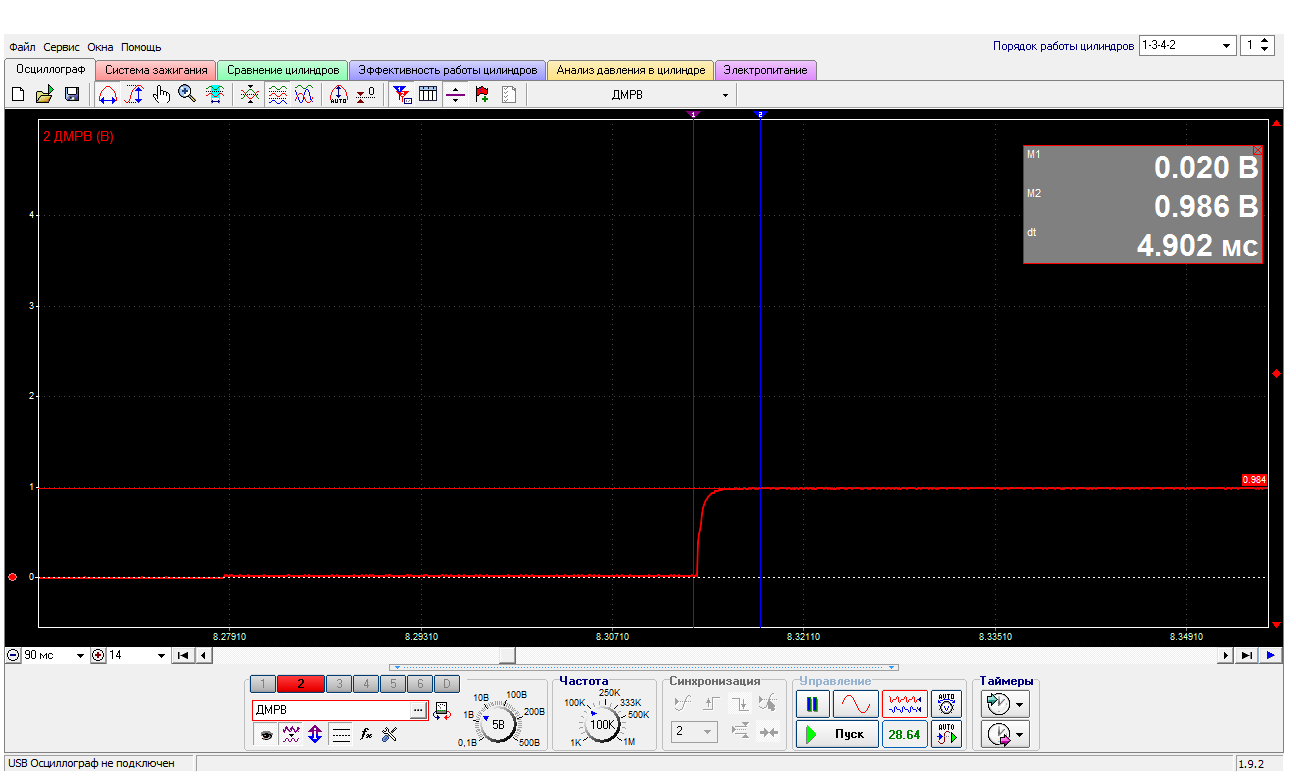Open the Сервис menu
This screenshot has width=1296, height=776.
[x=62, y=47]
